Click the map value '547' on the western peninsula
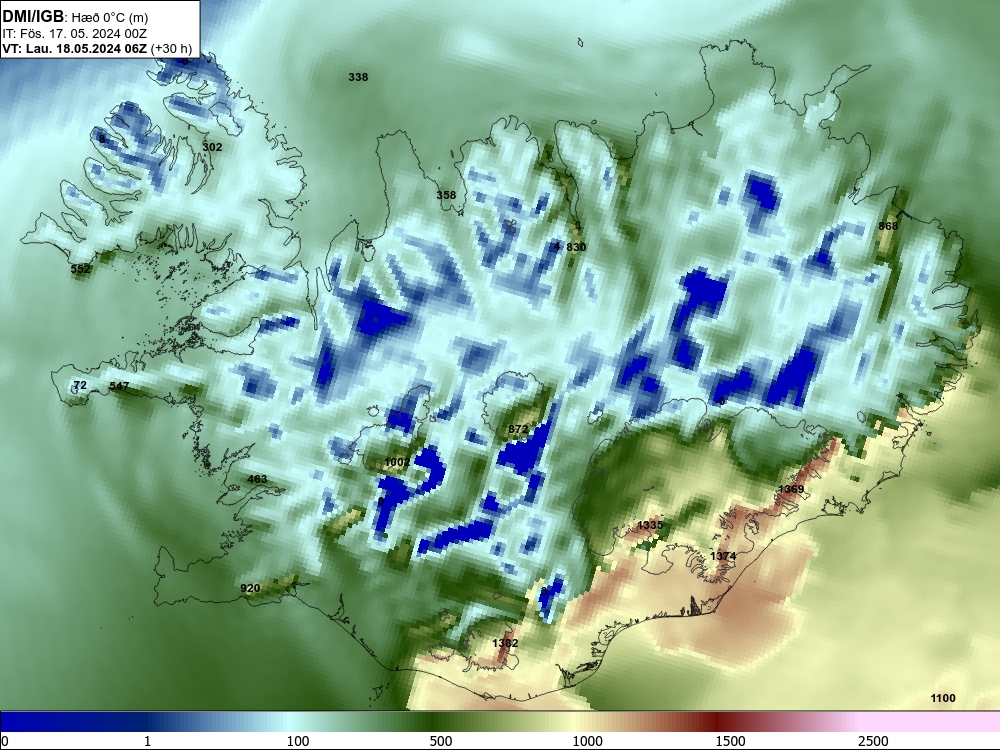 pos(119,386)
